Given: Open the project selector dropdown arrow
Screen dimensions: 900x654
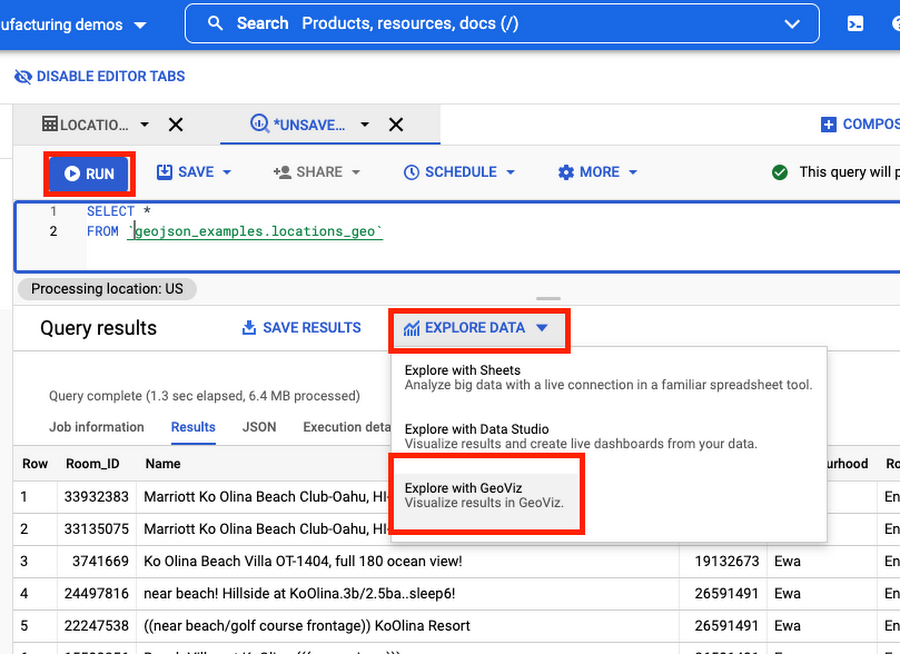Looking at the screenshot, I should pyautogui.click(x=139, y=25).
